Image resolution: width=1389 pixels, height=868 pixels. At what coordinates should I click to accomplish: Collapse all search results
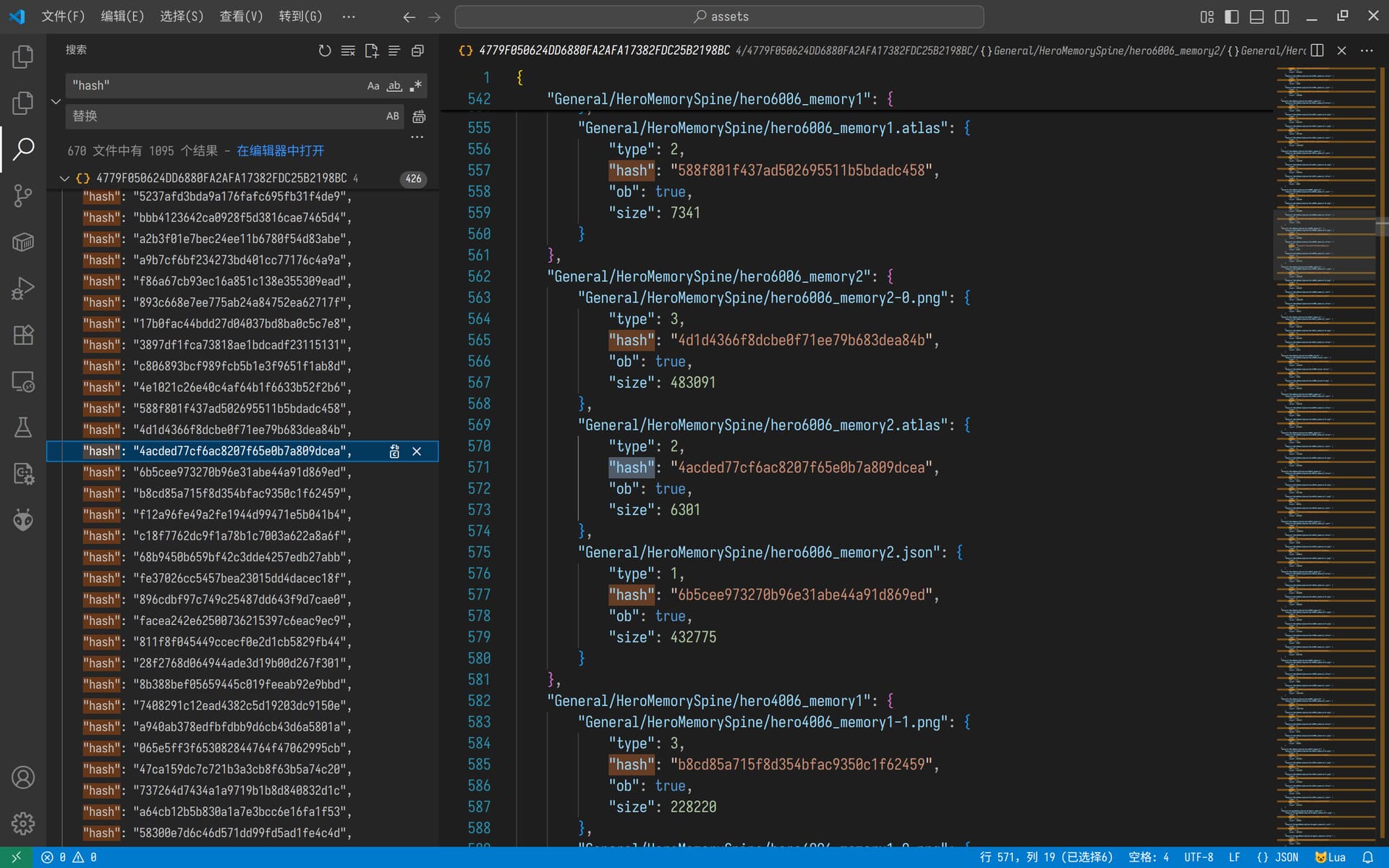417,51
